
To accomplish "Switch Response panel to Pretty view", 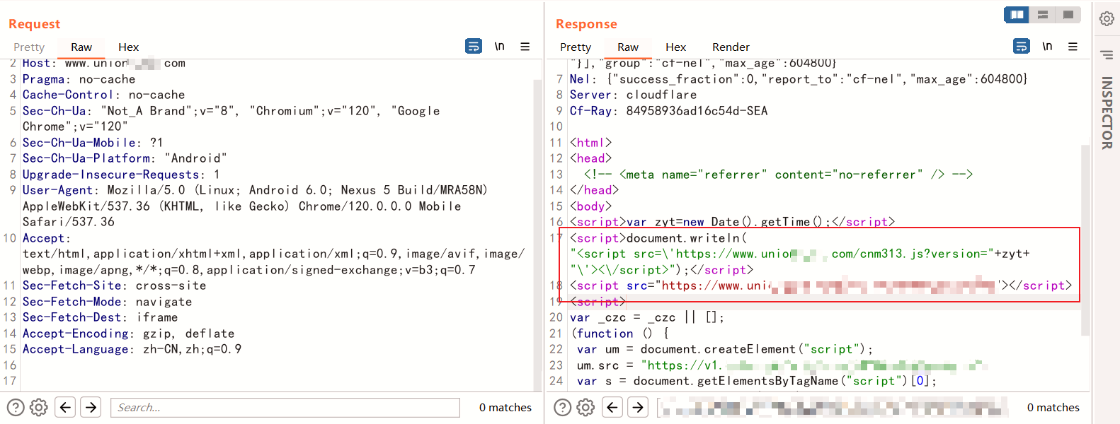I will pos(575,47).
